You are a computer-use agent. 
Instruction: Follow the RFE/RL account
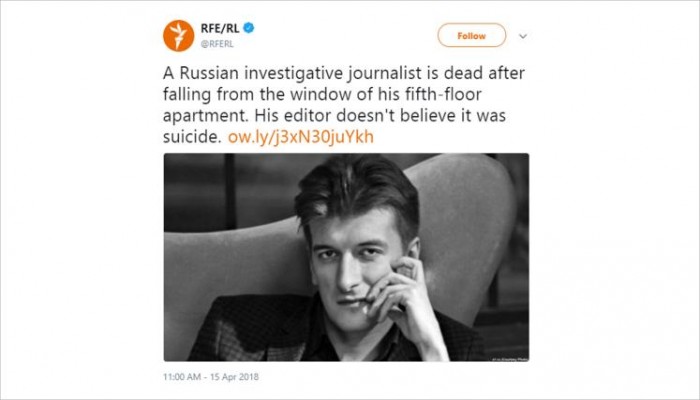[471, 36]
